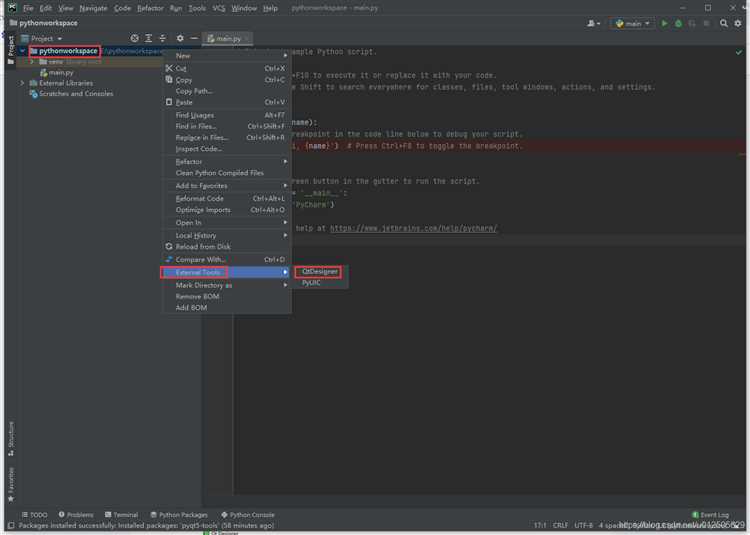This screenshot has height=535, width=750.
Task: Start debugging with the green bug icon
Action: click(x=678, y=23)
